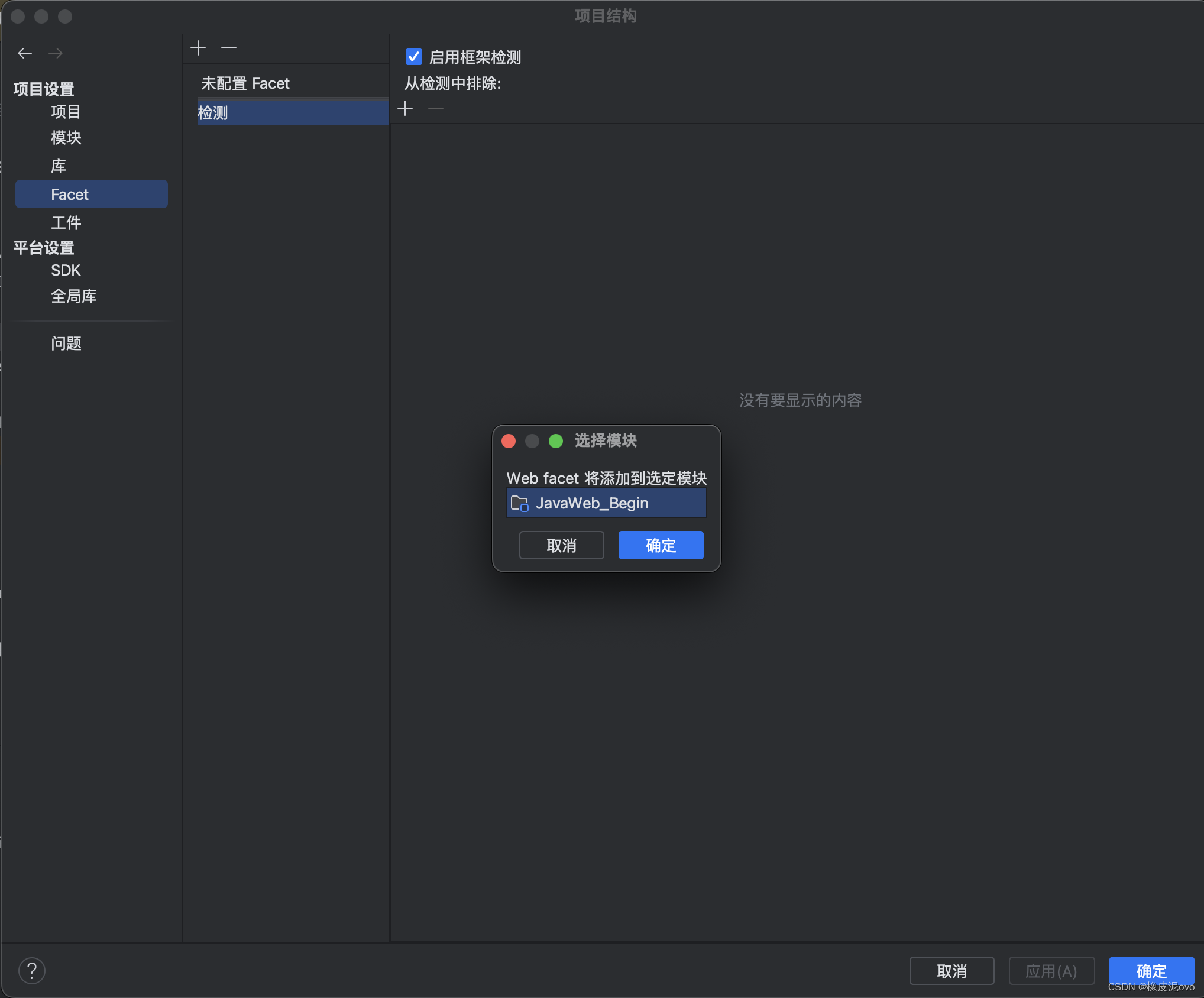Image resolution: width=1204 pixels, height=998 pixels.
Task: Open 项目 under 项目设置
Action: tap(66, 112)
